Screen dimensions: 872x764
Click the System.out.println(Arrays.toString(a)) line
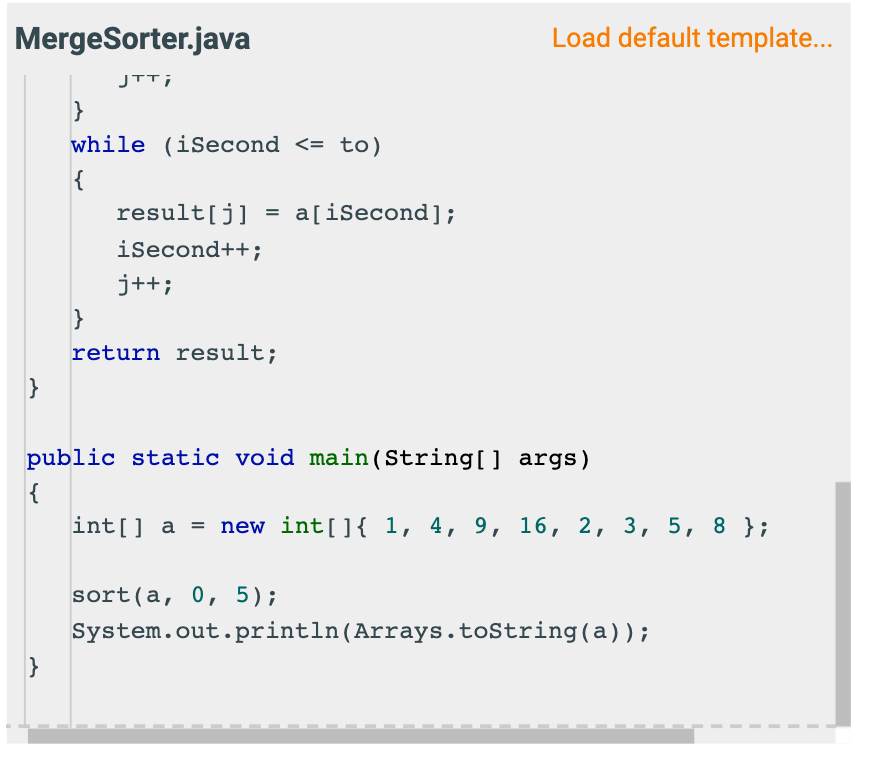(360, 631)
